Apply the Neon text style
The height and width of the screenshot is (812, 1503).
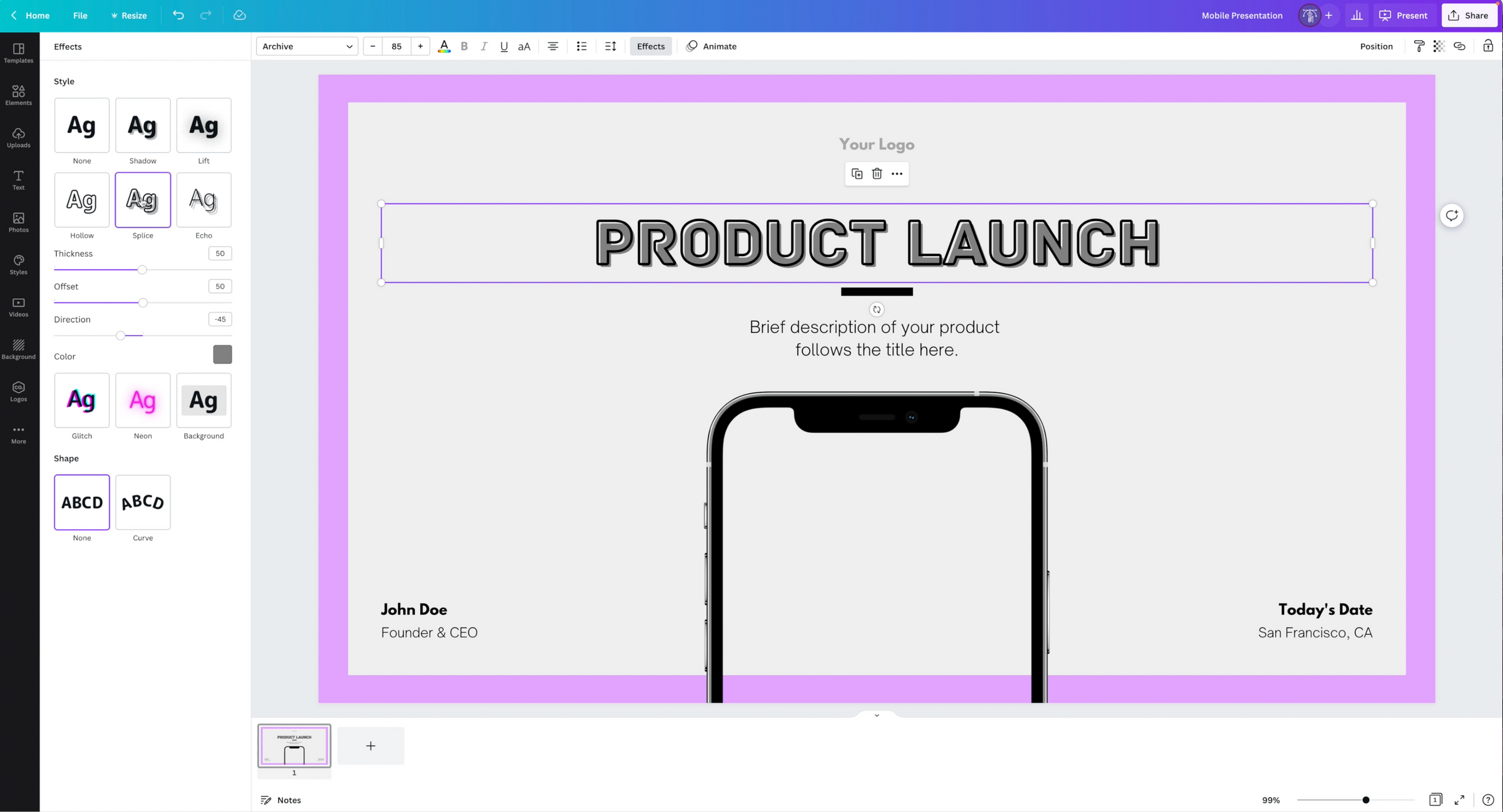point(142,400)
